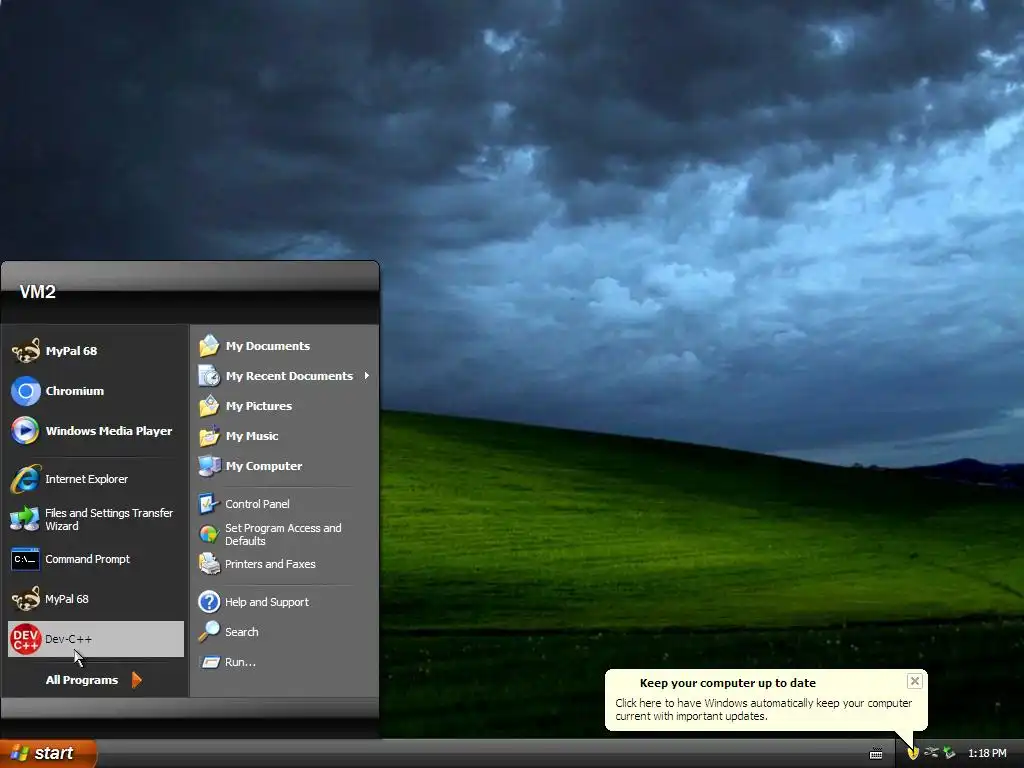Screen dimensions: 1024x768
Task: Open Windows Media Player
Action: pyautogui.click(x=95, y=431)
